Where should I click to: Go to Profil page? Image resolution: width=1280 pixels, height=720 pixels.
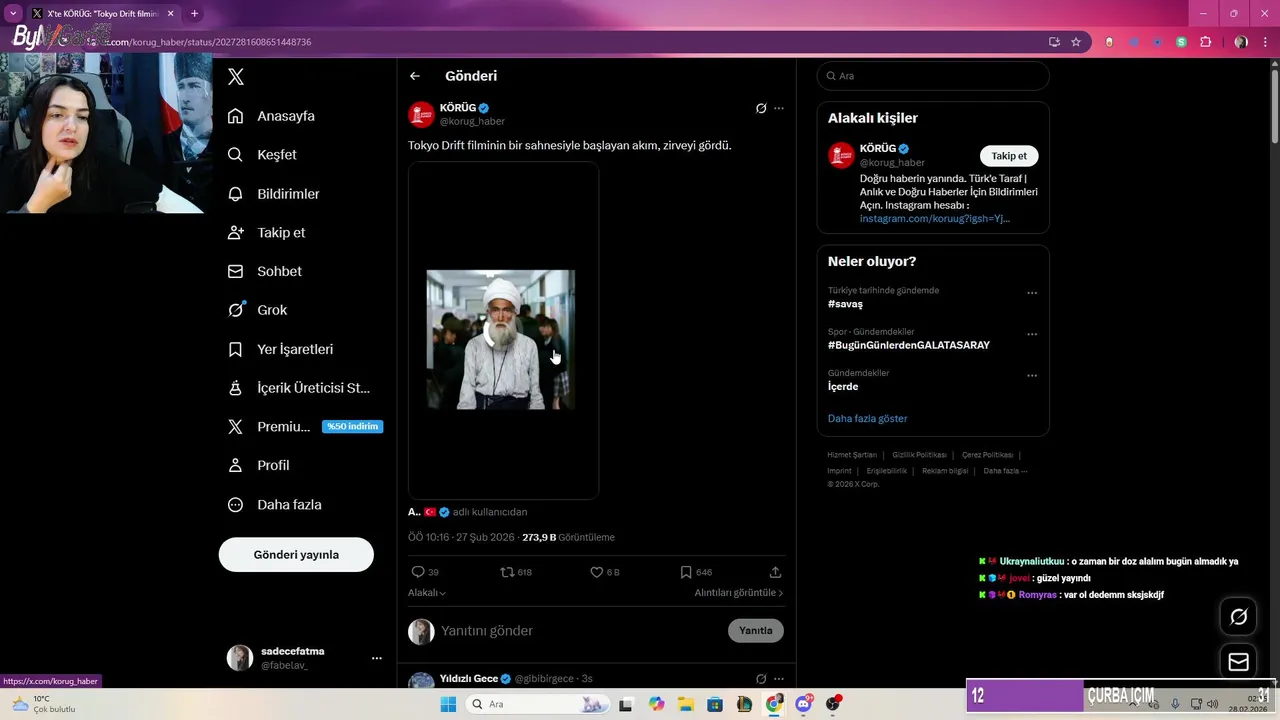pyautogui.click(x=259, y=466)
